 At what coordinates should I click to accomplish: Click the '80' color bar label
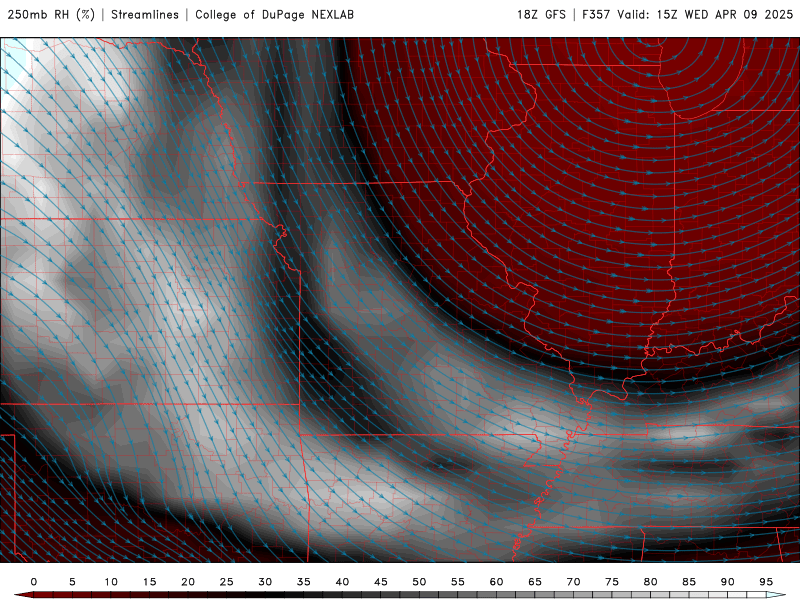(651, 582)
